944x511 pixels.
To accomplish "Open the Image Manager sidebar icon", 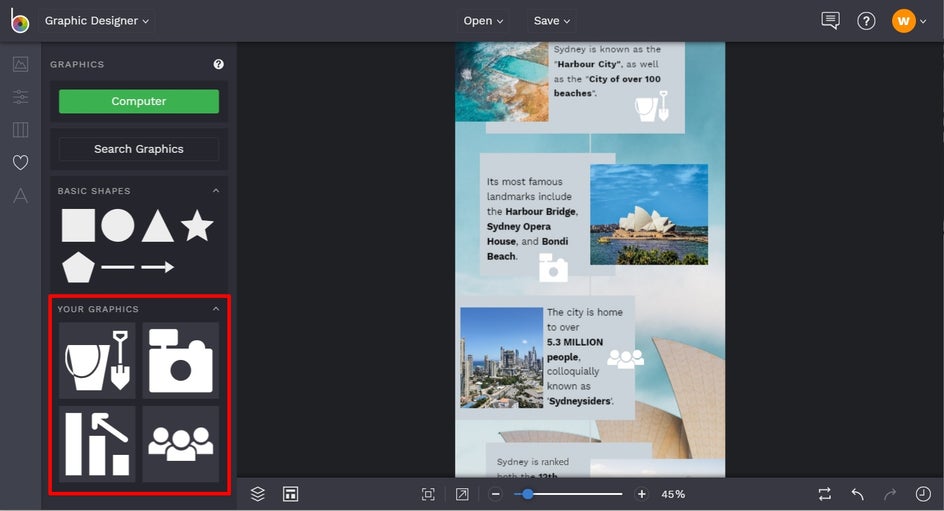I will pyautogui.click(x=20, y=64).
